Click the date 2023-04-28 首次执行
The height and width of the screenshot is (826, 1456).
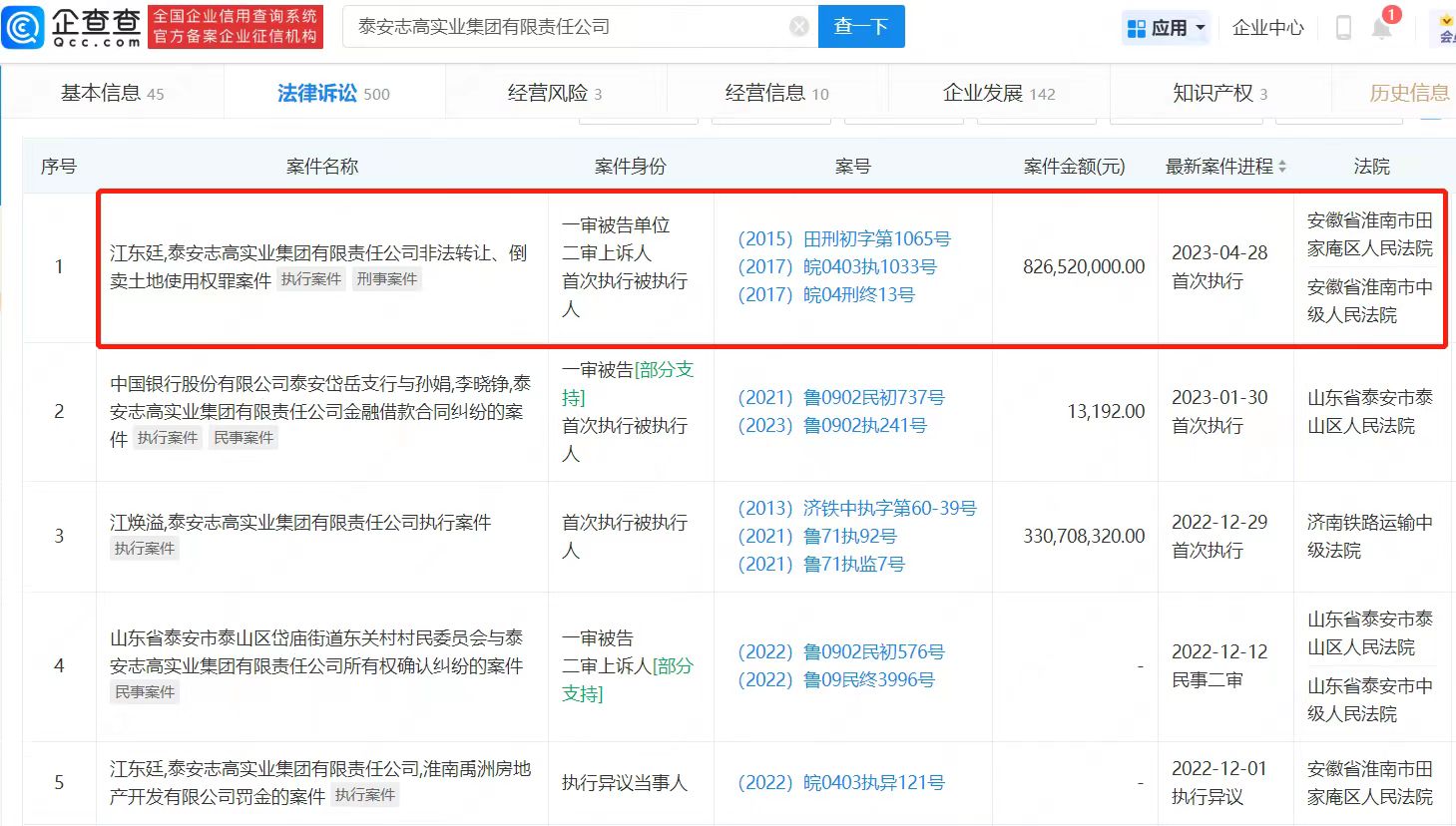click(1219, 267)
